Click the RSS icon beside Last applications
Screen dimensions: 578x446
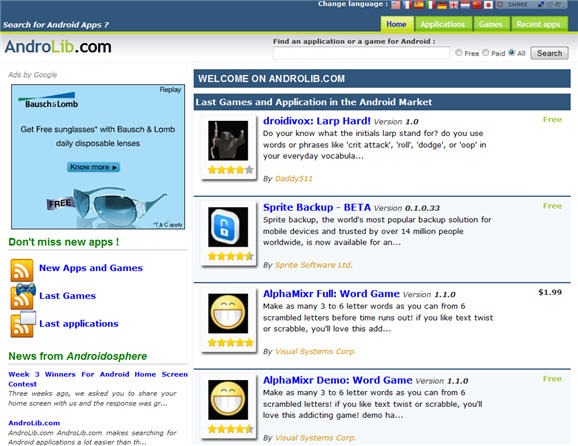[23, 324]
